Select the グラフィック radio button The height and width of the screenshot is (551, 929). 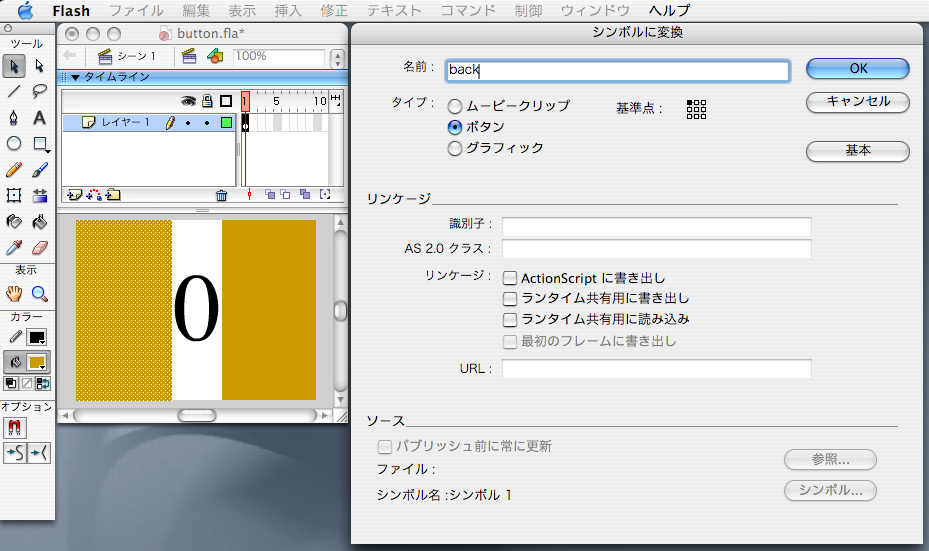click(455, 149)
